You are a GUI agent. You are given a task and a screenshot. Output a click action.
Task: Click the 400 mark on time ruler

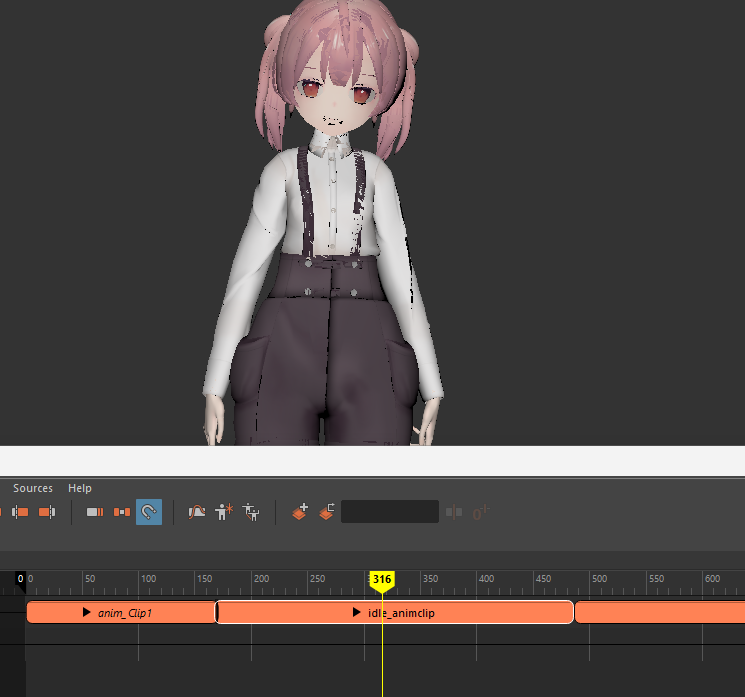pyautogui.click(x=486, y=579)
